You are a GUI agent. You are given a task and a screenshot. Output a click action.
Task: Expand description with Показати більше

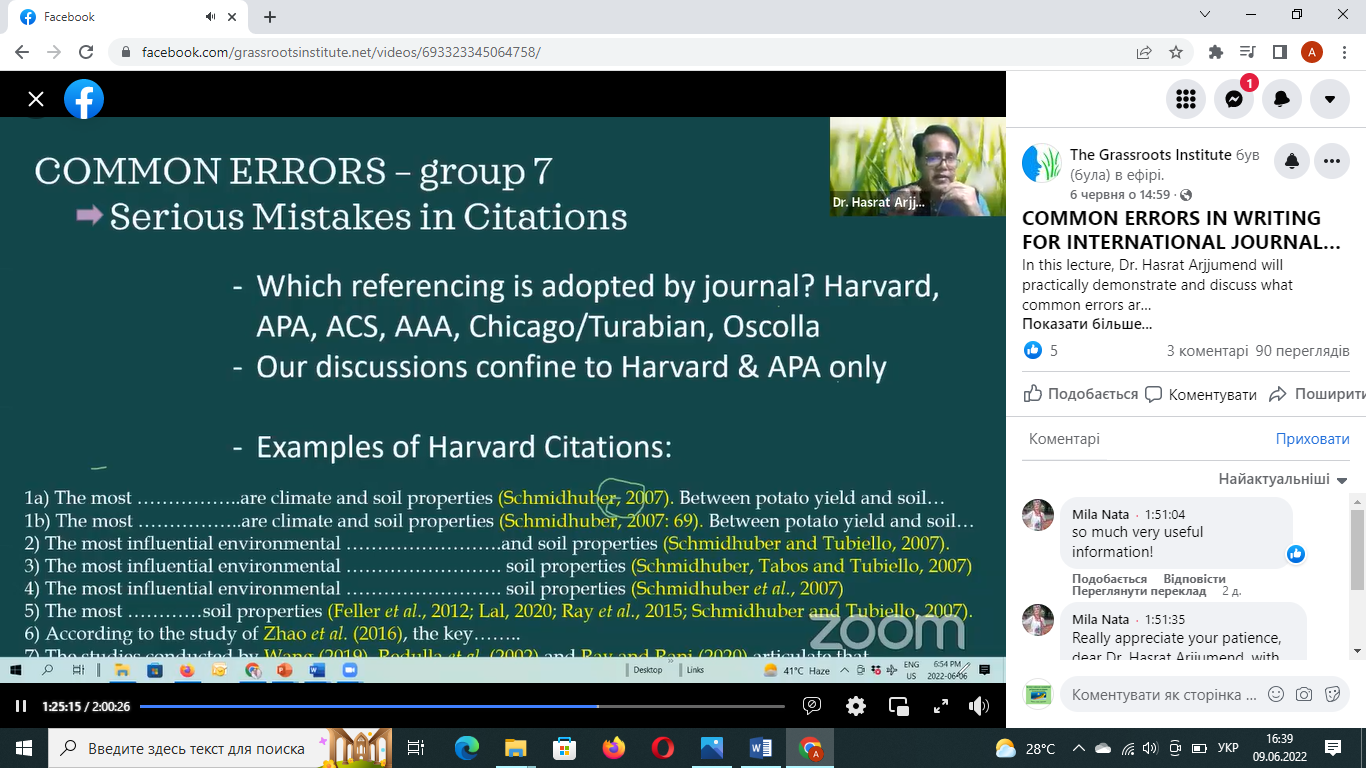1086,324
